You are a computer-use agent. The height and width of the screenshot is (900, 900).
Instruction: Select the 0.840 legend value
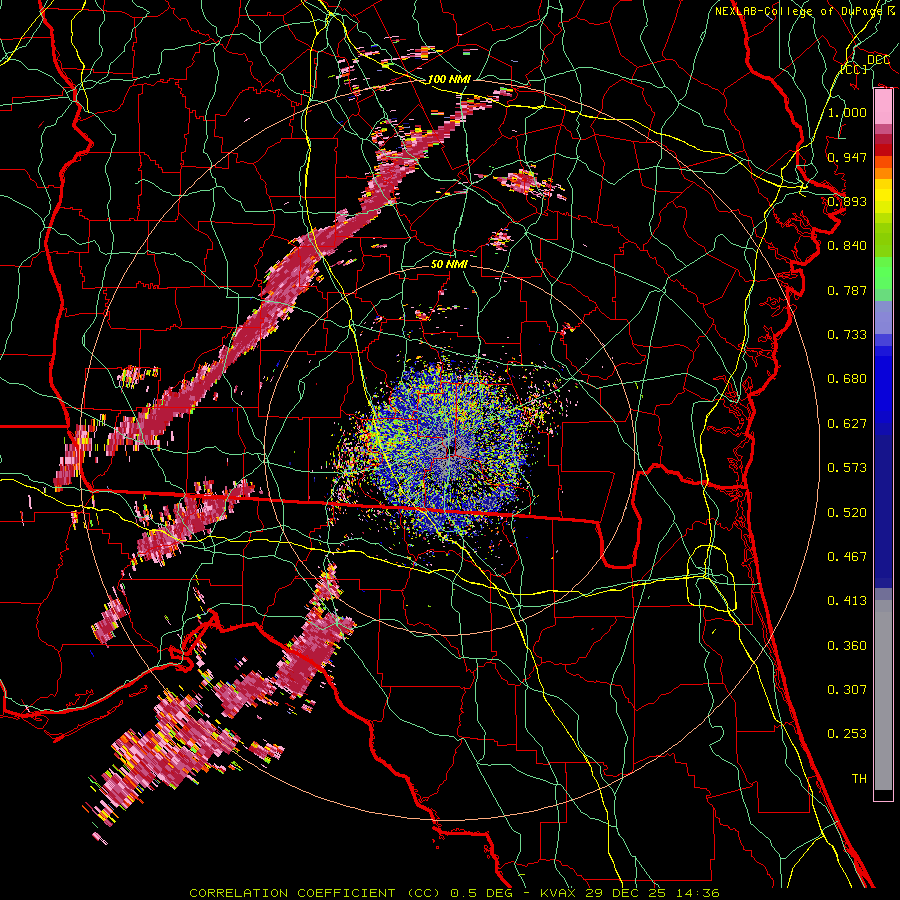coord(847,246)
